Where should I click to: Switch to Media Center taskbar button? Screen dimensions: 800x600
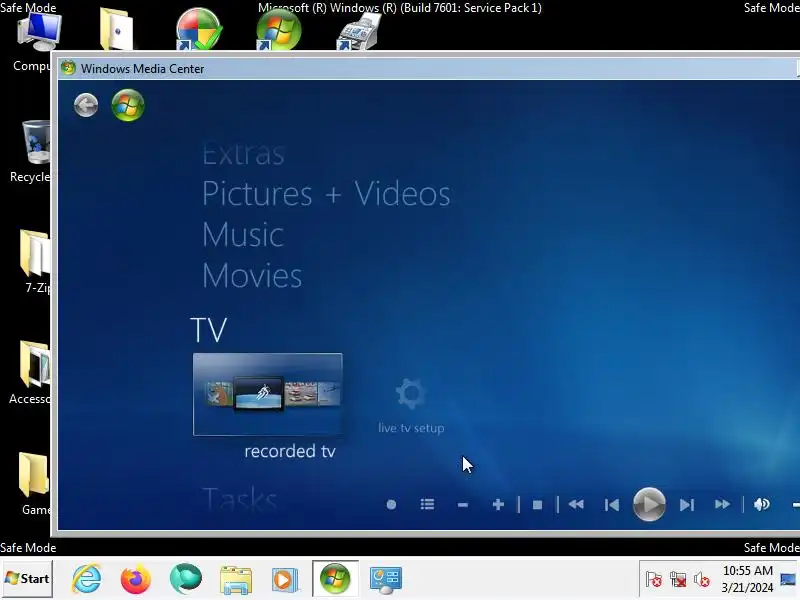335,579
